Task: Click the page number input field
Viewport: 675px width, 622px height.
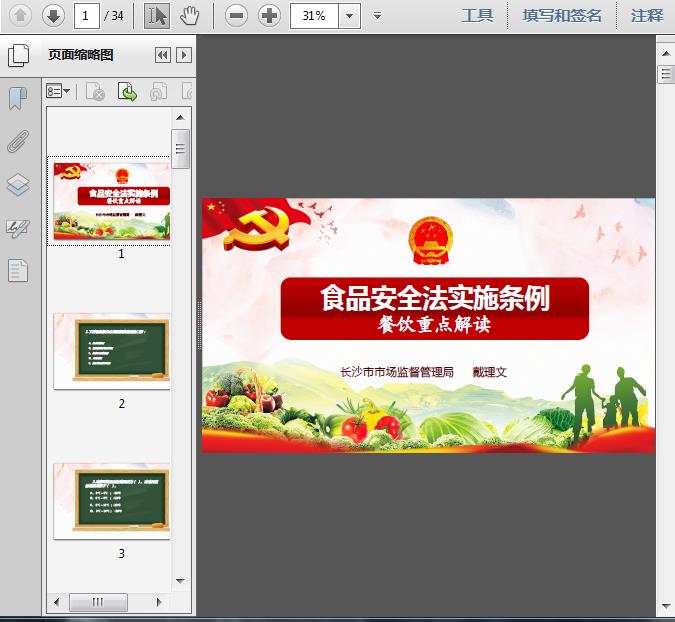Action: point(87,16)
